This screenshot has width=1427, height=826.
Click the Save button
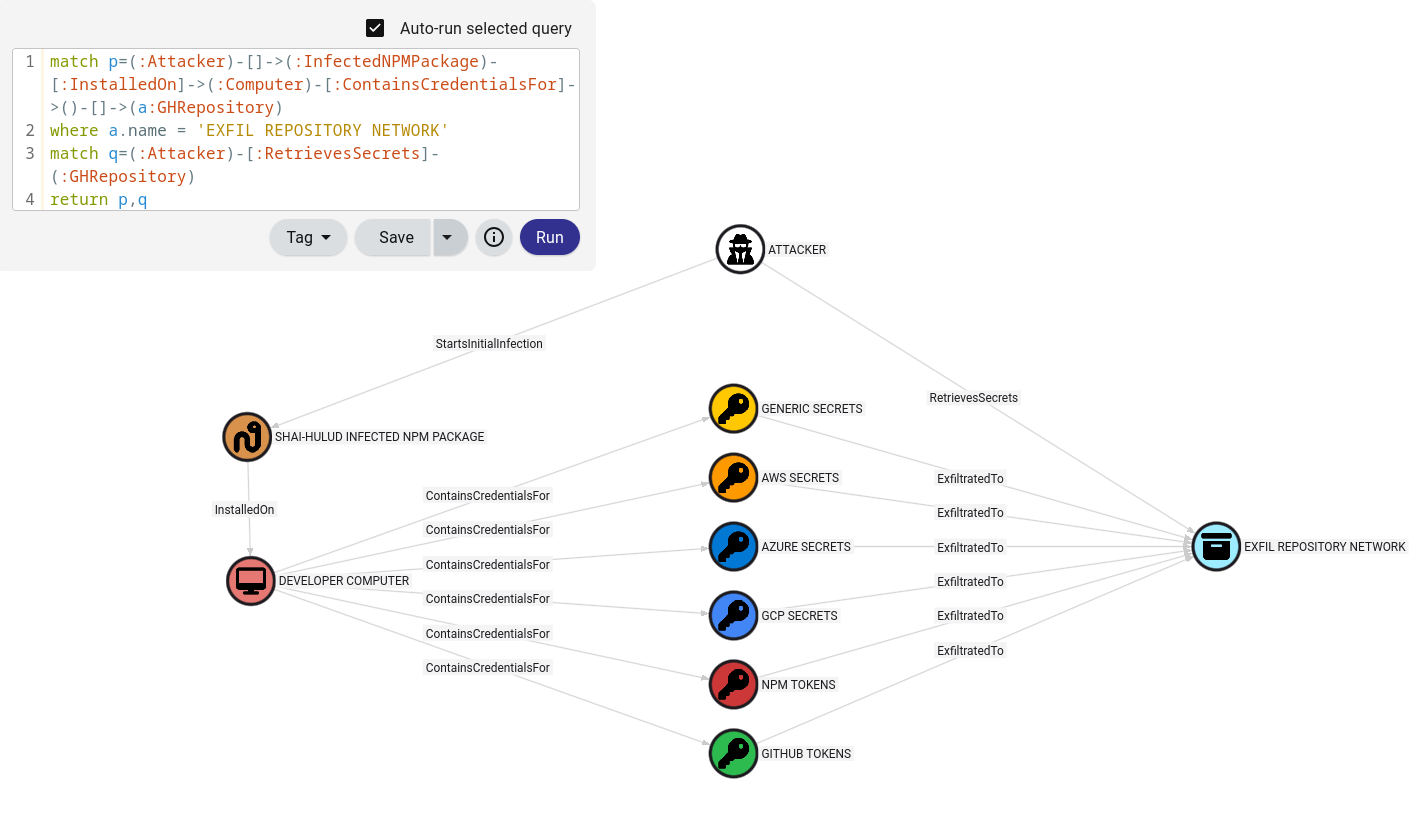[396, 237]
